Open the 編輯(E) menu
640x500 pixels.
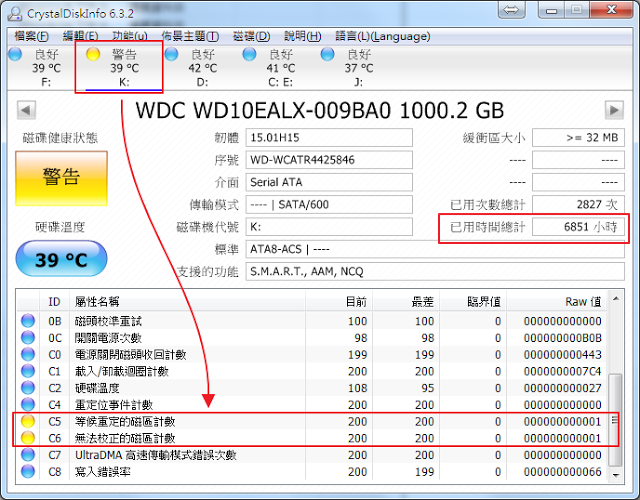80,36
